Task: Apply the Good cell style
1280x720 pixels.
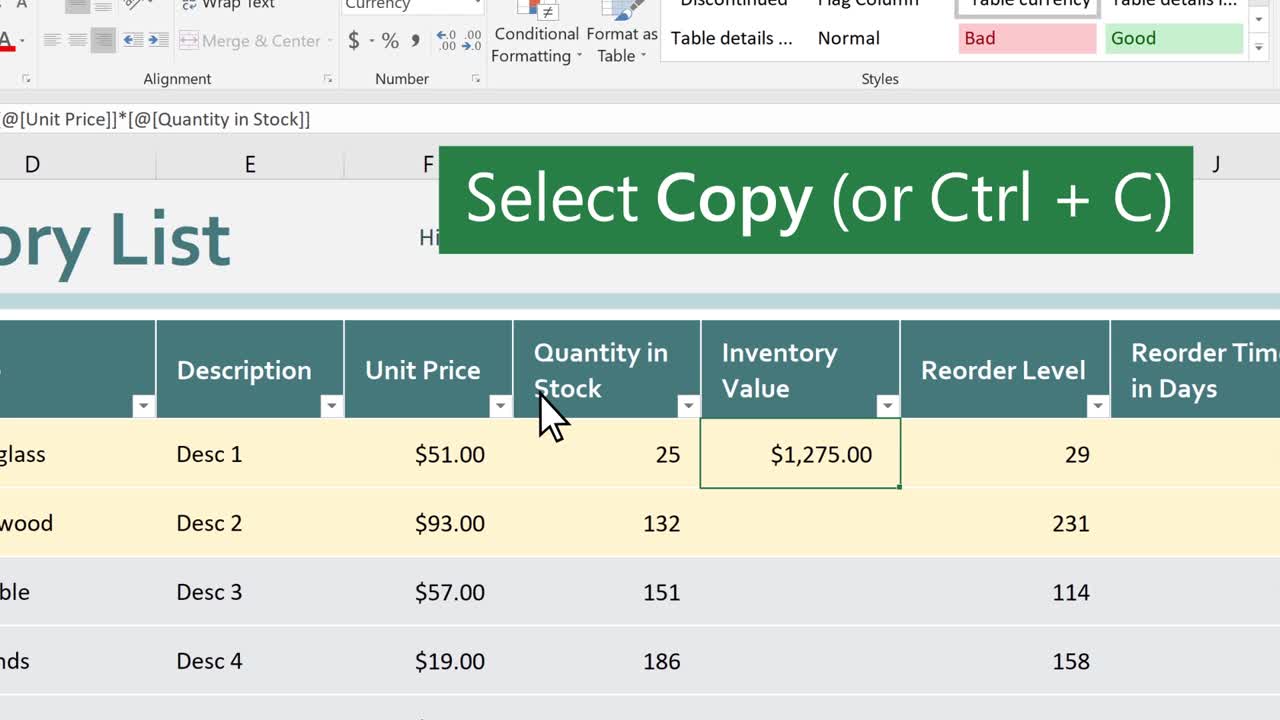Action: click(x=1174, y=38)
